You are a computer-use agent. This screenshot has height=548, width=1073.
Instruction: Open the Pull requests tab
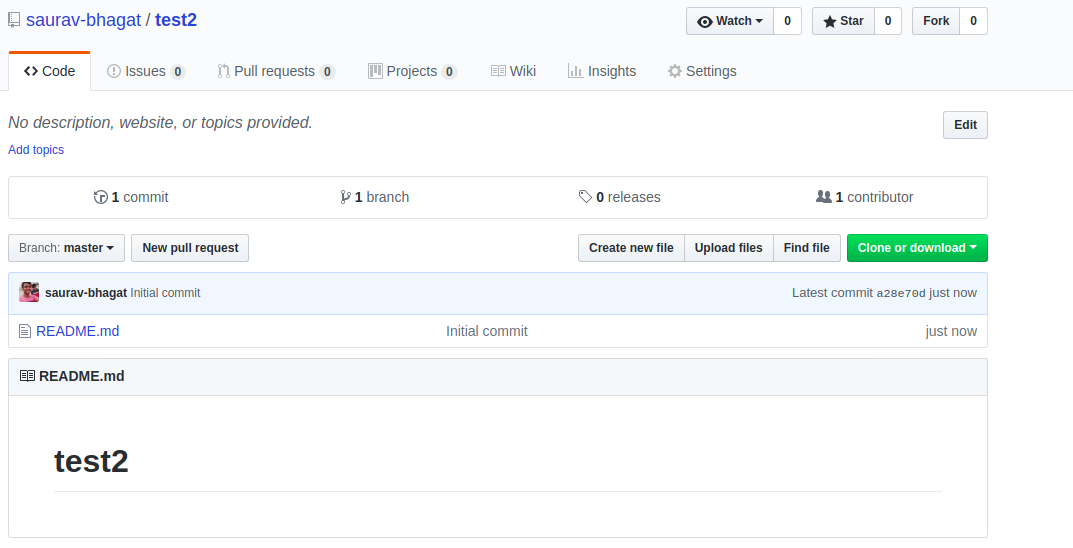click(276, 71)
